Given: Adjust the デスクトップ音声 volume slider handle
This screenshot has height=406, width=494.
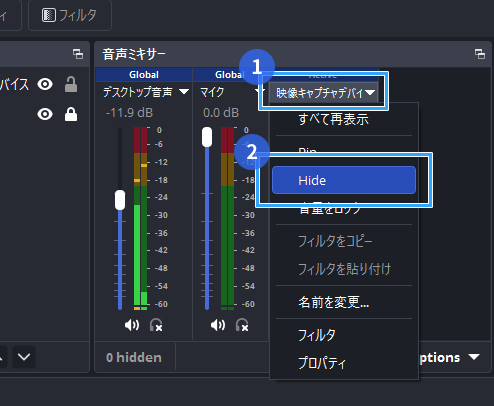Looking at the screenshot, I should click(120, 200).
